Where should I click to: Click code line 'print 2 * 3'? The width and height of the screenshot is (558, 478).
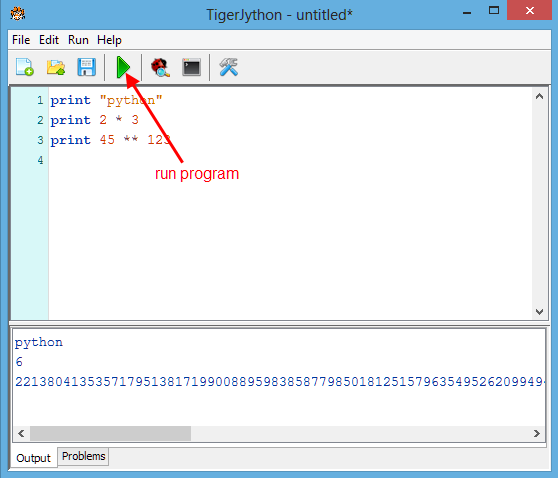[x=94, y=120]
